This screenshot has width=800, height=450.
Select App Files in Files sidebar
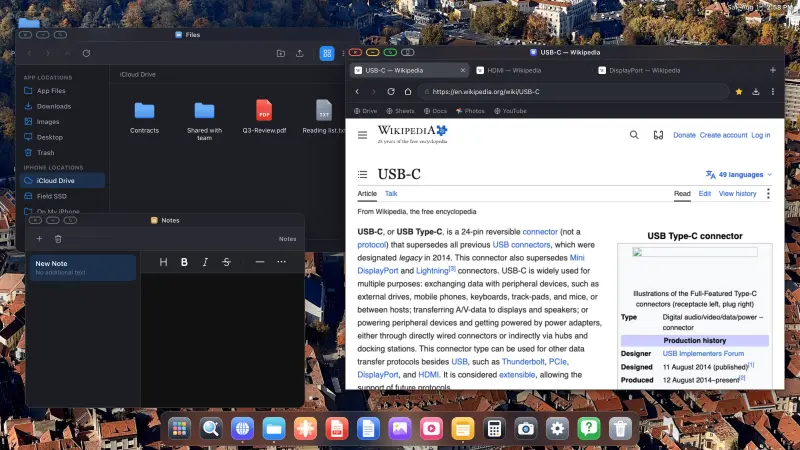(62, 91)
